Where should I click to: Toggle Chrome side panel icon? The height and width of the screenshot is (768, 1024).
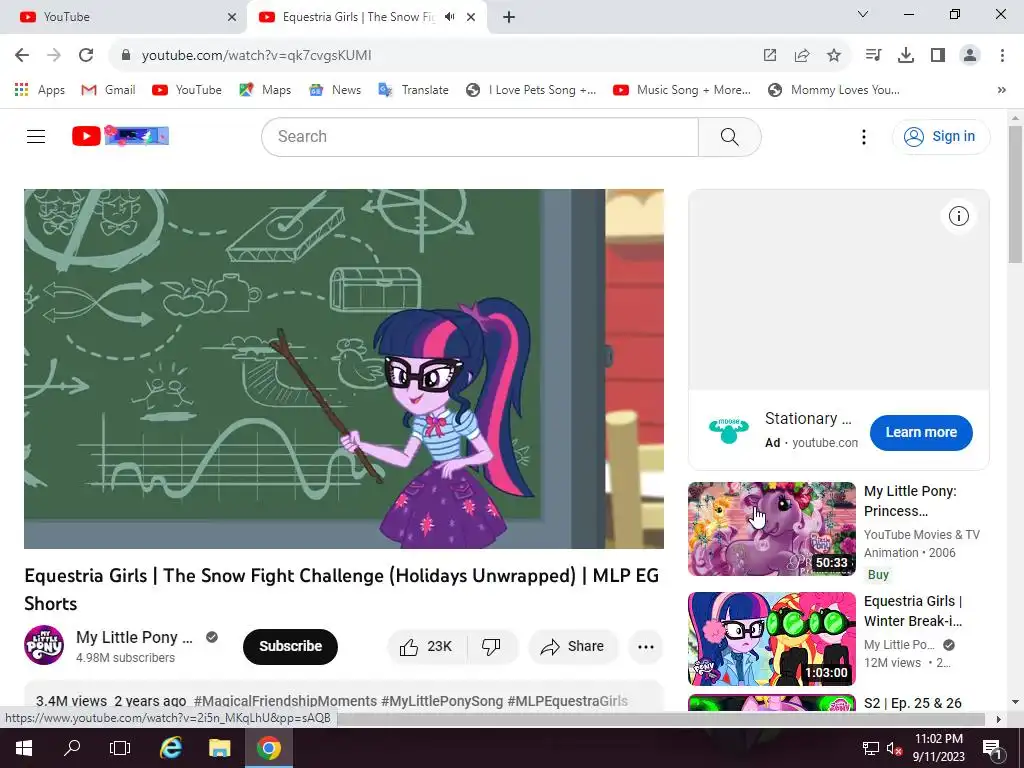pos(938,56)
